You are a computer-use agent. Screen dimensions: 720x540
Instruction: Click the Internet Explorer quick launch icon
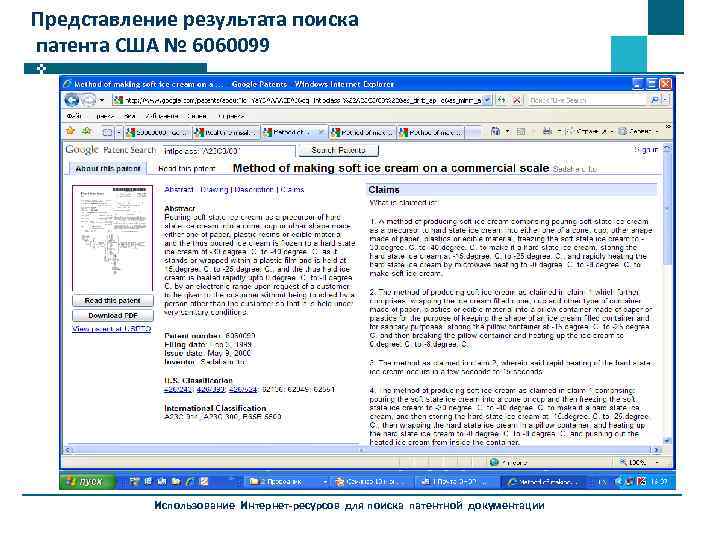point(190,481)
